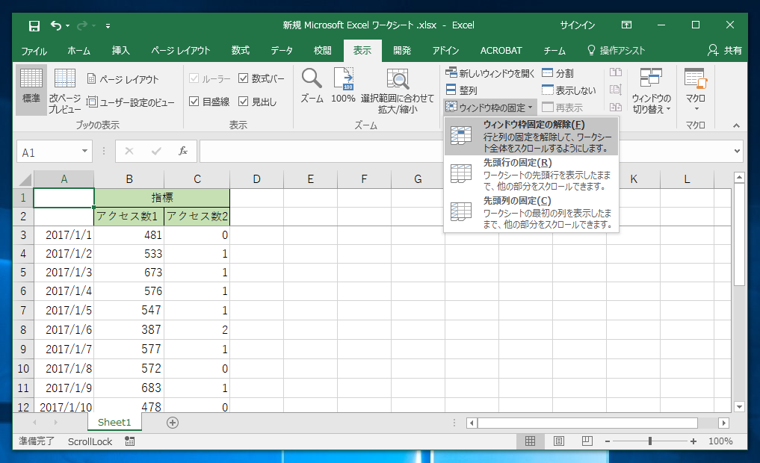
Task: Select the 標準 (Normal) view icon
Action: coord(31,86)
